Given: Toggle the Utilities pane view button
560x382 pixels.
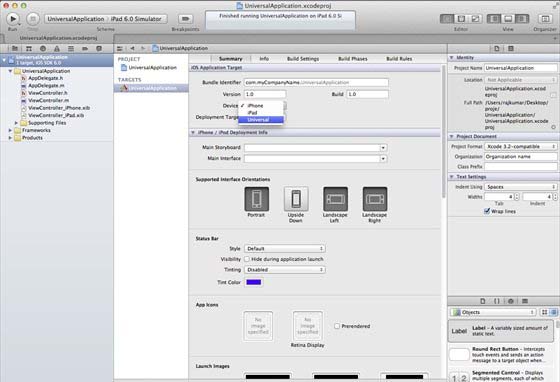Looking at the screenshot, I should [522, 19].
